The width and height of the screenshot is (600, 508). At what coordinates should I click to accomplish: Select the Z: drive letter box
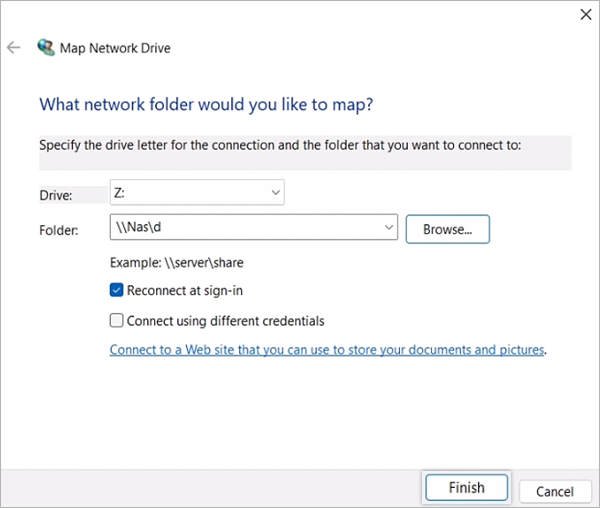click(x=188, y=192)
